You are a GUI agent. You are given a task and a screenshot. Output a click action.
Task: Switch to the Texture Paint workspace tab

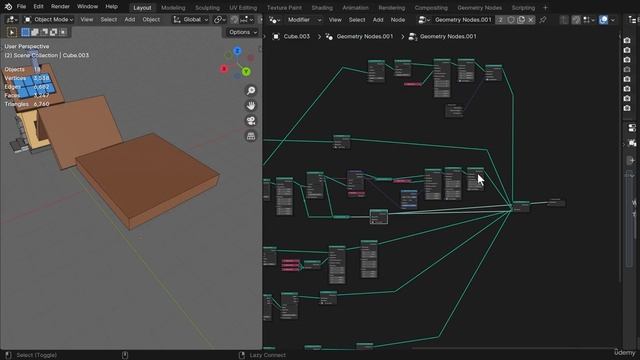click(284, 8)
